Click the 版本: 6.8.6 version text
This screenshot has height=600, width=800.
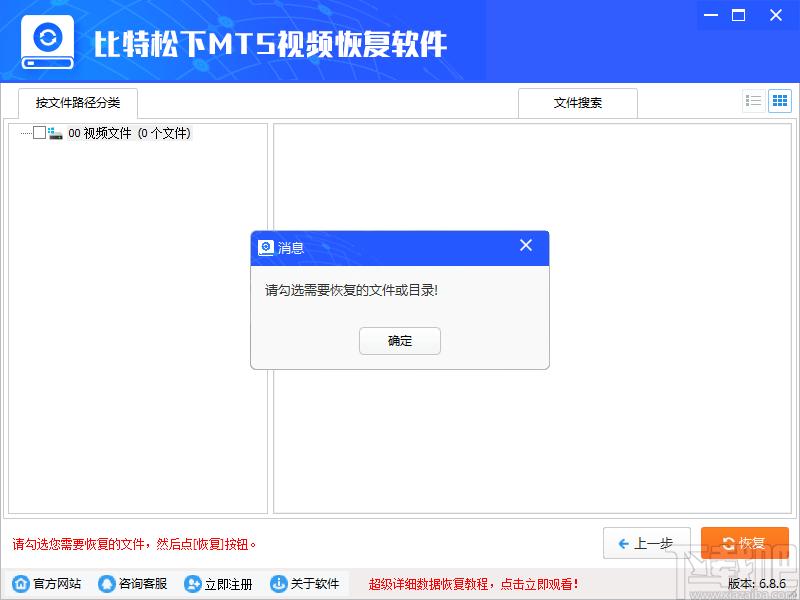(757, 584)
